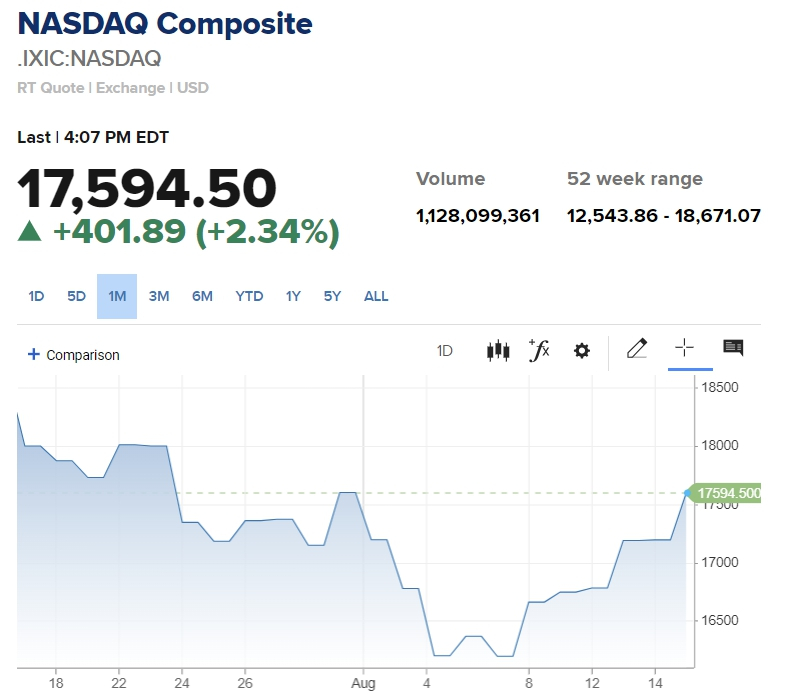Open the fx studies indicator menu
The image size is (794, 700).
539,350
